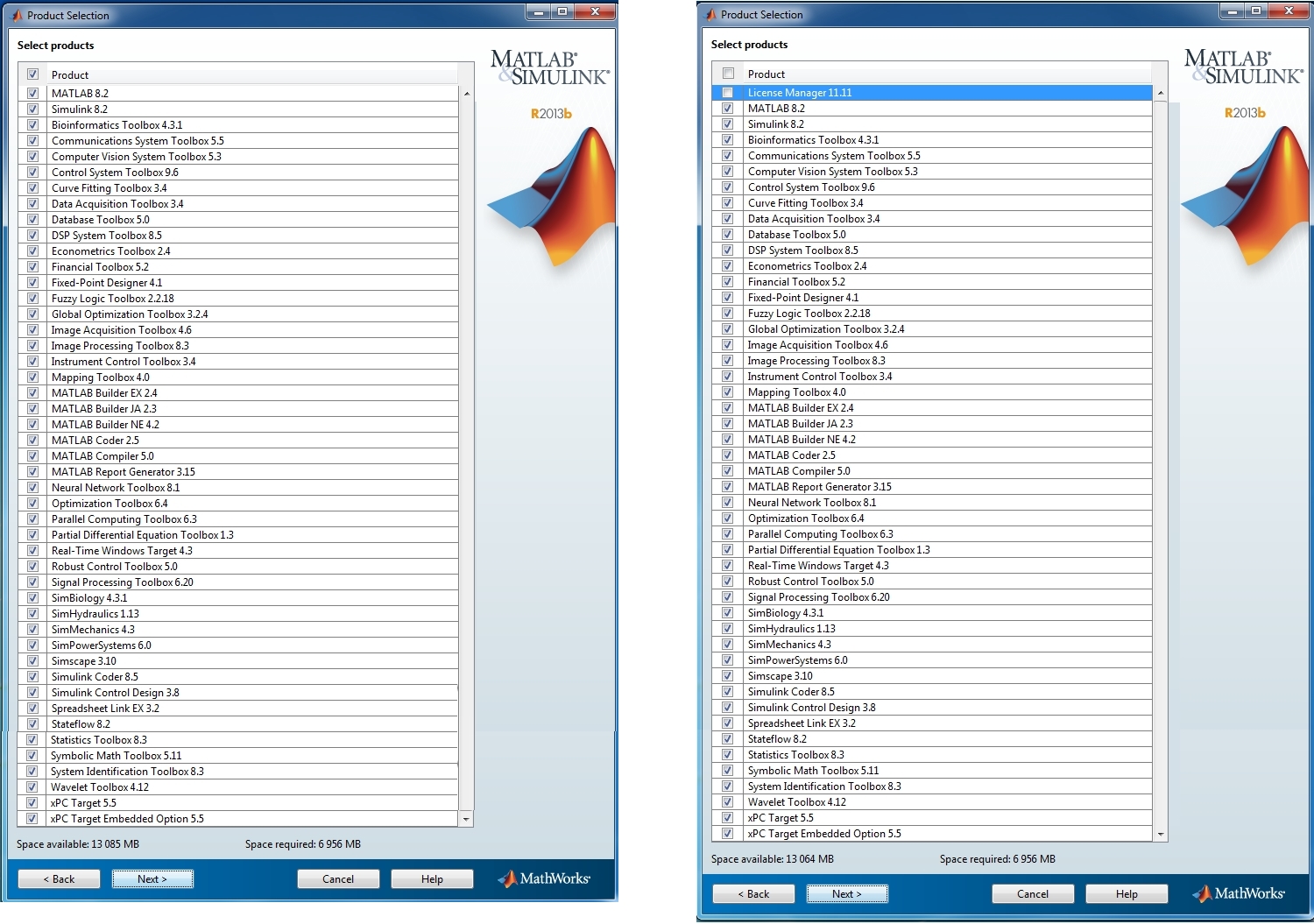Click scroll up arrow in right product list
The width and height of the screenshot is (1314, 924).
click(x=1161, y=93)
